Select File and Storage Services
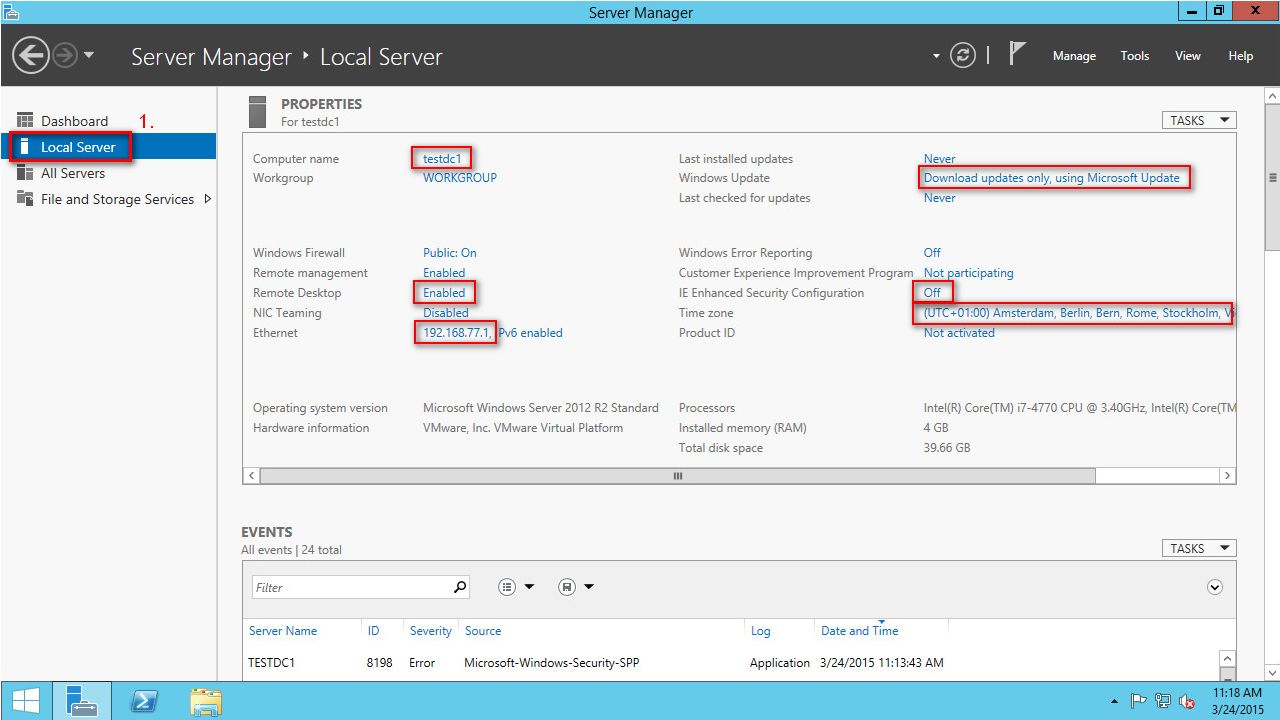This screenshot has height=720, width=1280. coord(117,199)
